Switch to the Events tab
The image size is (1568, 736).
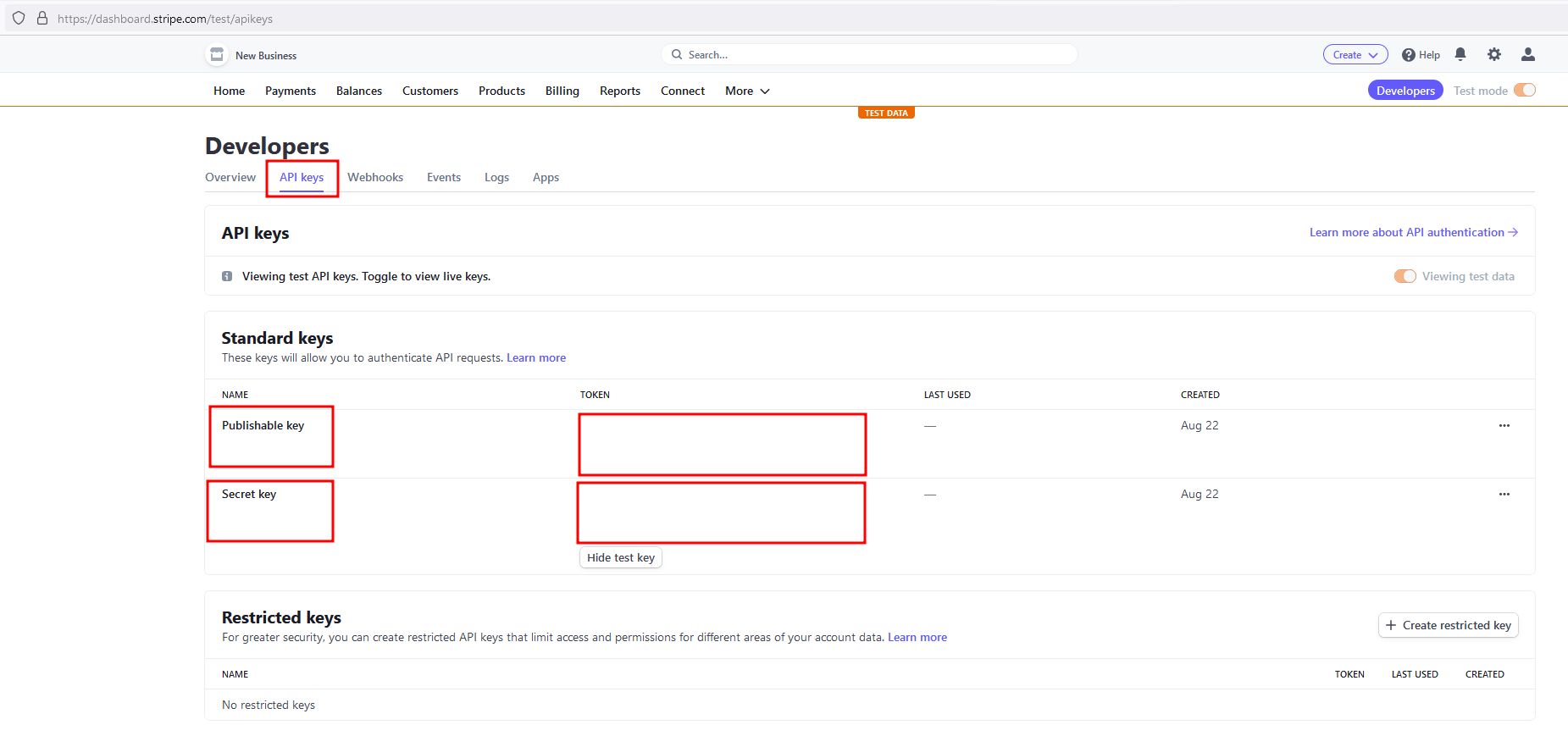click(444, 177)
